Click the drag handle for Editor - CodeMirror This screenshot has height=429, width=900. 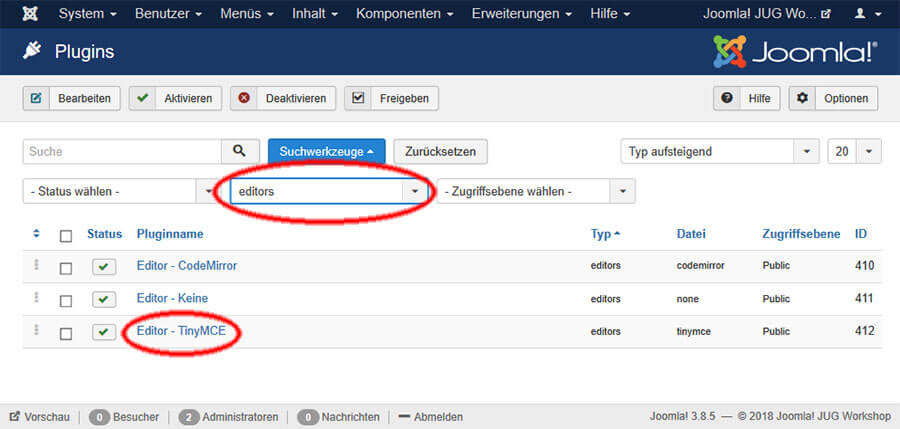tap(36, 265)
